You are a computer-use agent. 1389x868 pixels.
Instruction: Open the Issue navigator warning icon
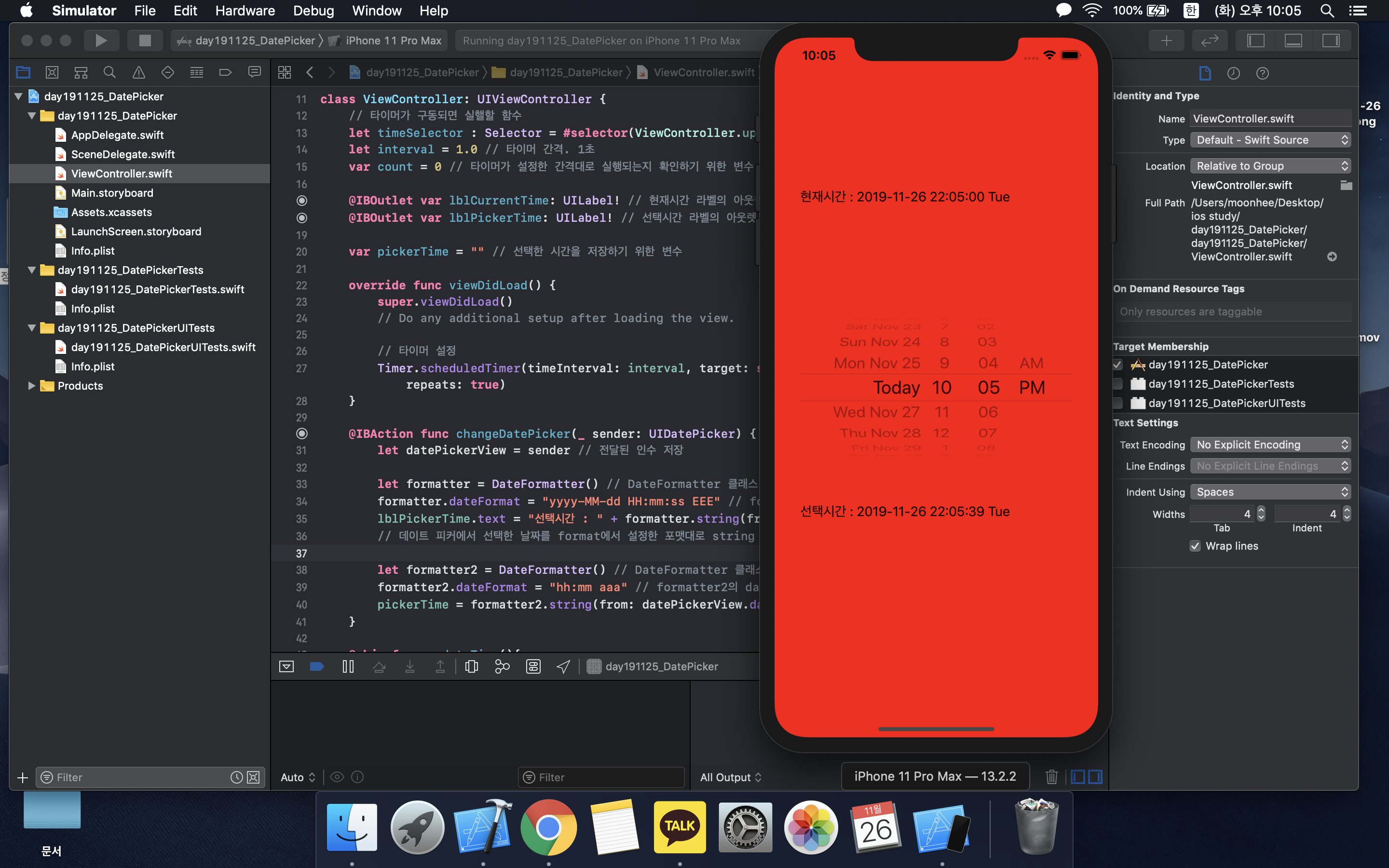pyautogui.click(x=138, y=72)
